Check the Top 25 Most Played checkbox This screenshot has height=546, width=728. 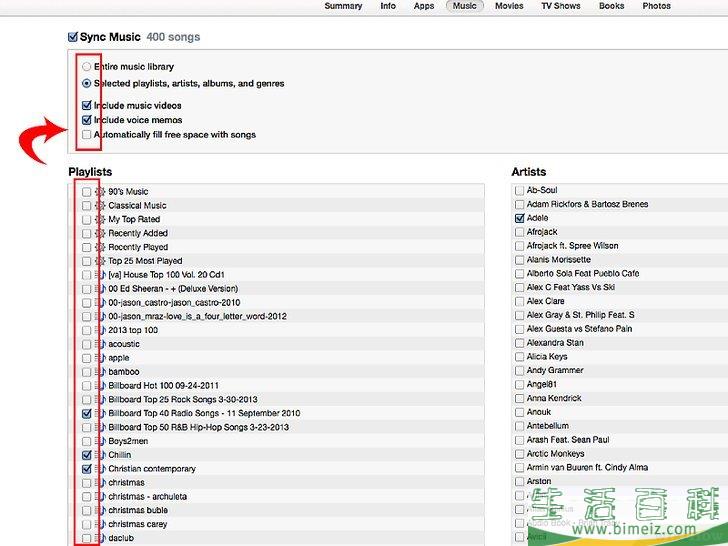click(x=86, y=261)
